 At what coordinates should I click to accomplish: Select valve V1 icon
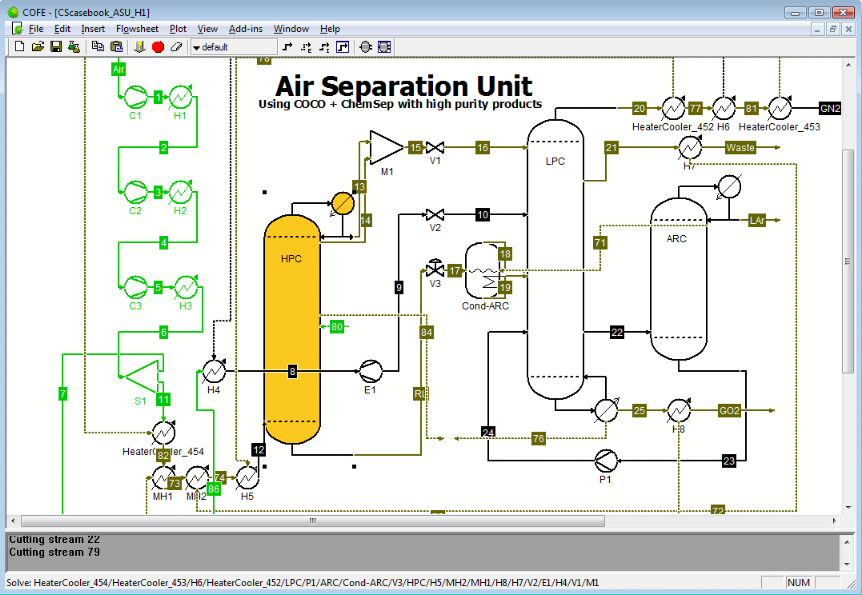[x=435, y=147]
